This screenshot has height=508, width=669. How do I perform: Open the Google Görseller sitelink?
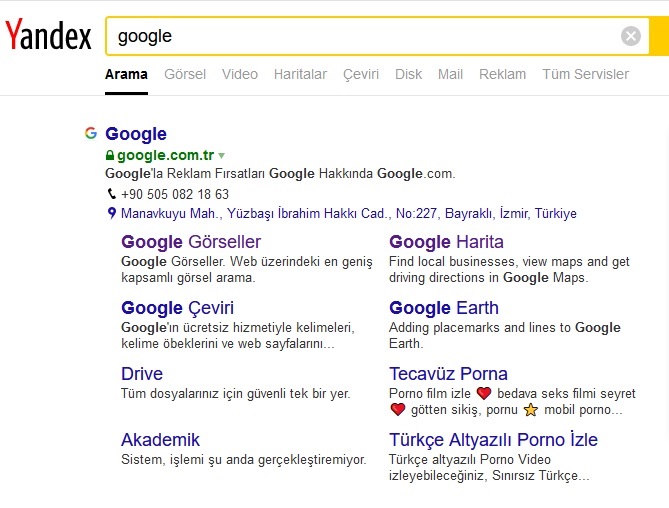(191, 242)
